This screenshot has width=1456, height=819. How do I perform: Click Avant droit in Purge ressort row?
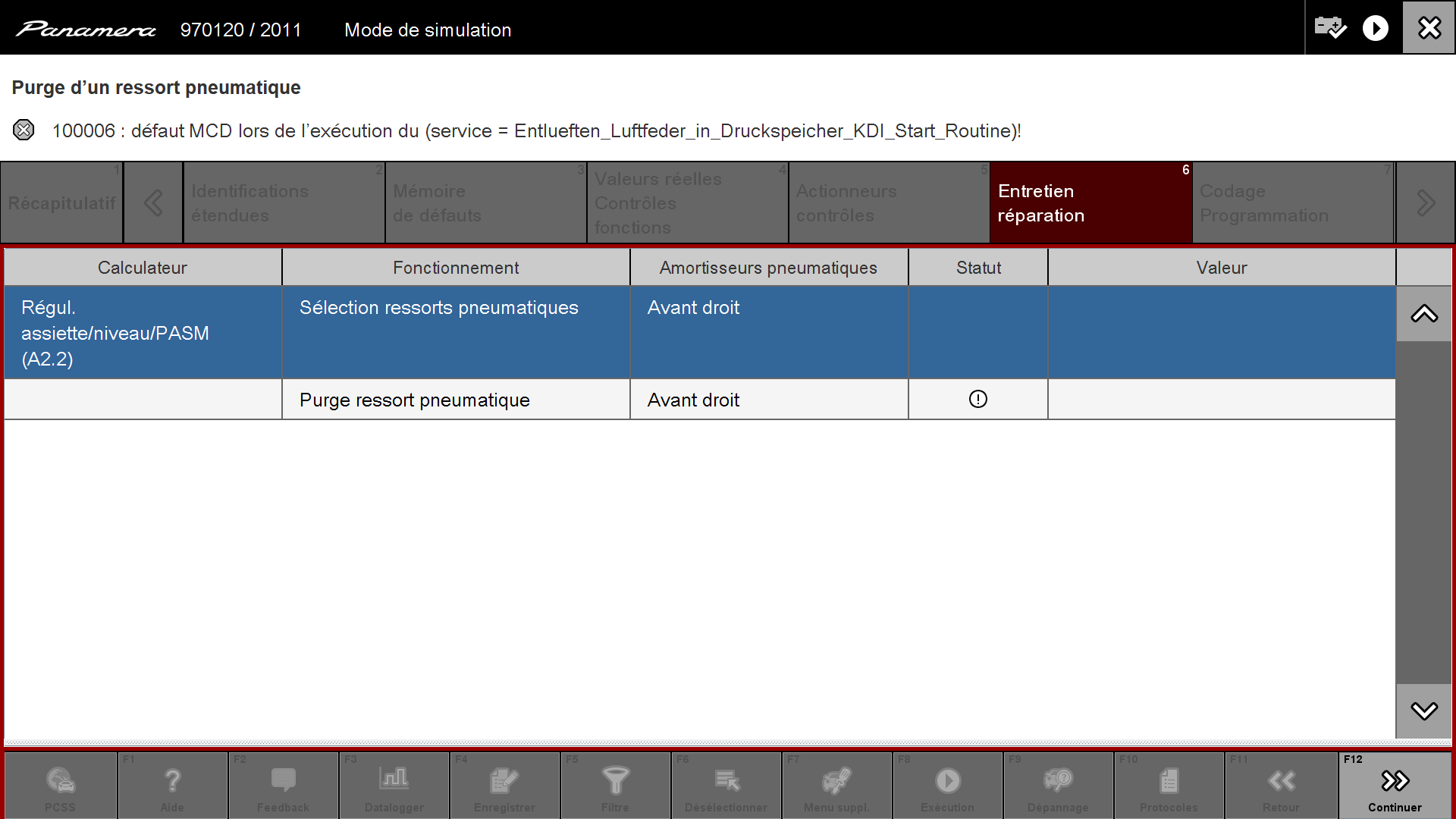point(769,400)
